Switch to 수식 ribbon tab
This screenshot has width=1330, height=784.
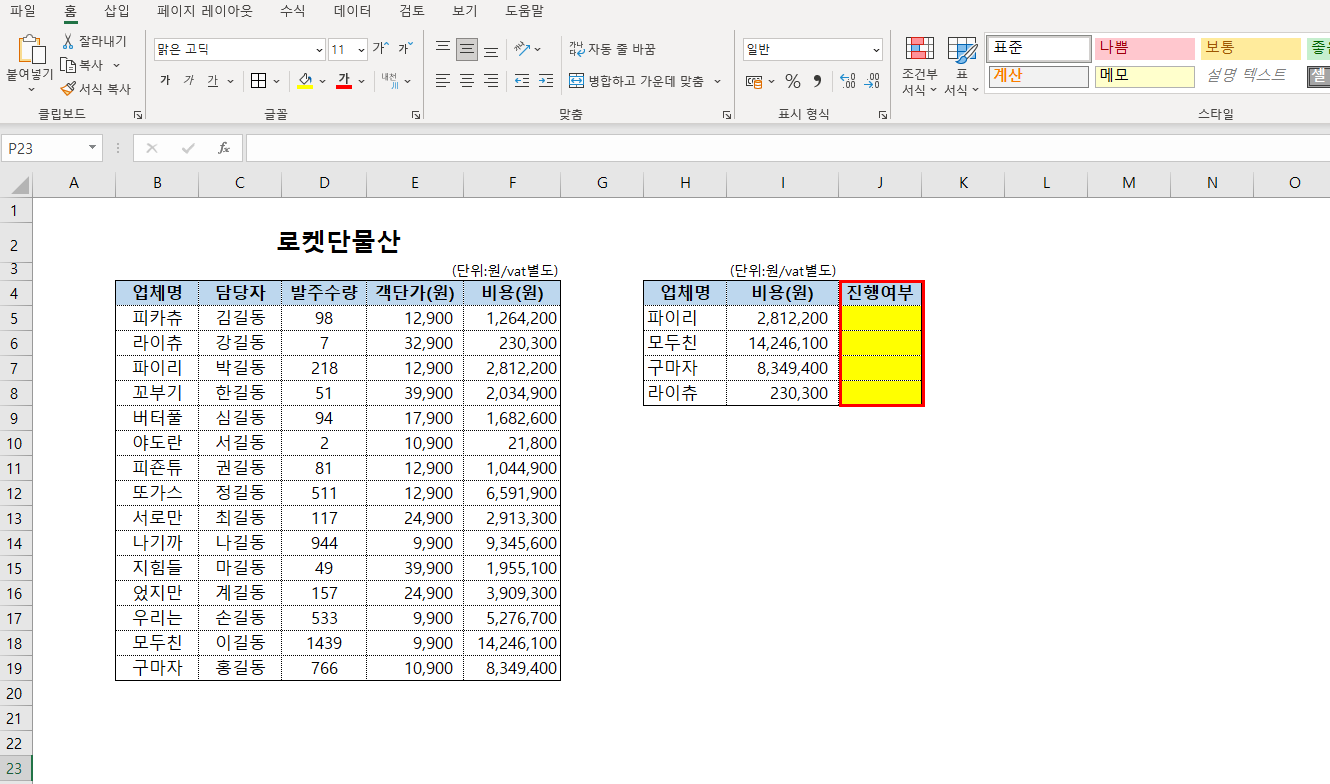click(x=293, y=12)
